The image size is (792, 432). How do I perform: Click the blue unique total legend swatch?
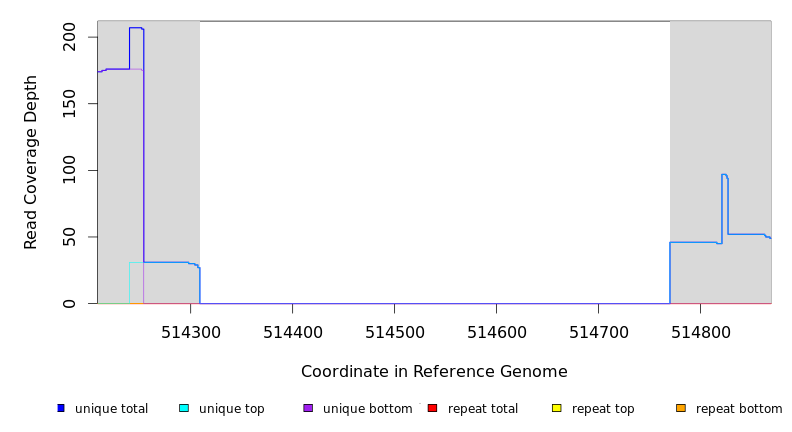pos(61,408)
